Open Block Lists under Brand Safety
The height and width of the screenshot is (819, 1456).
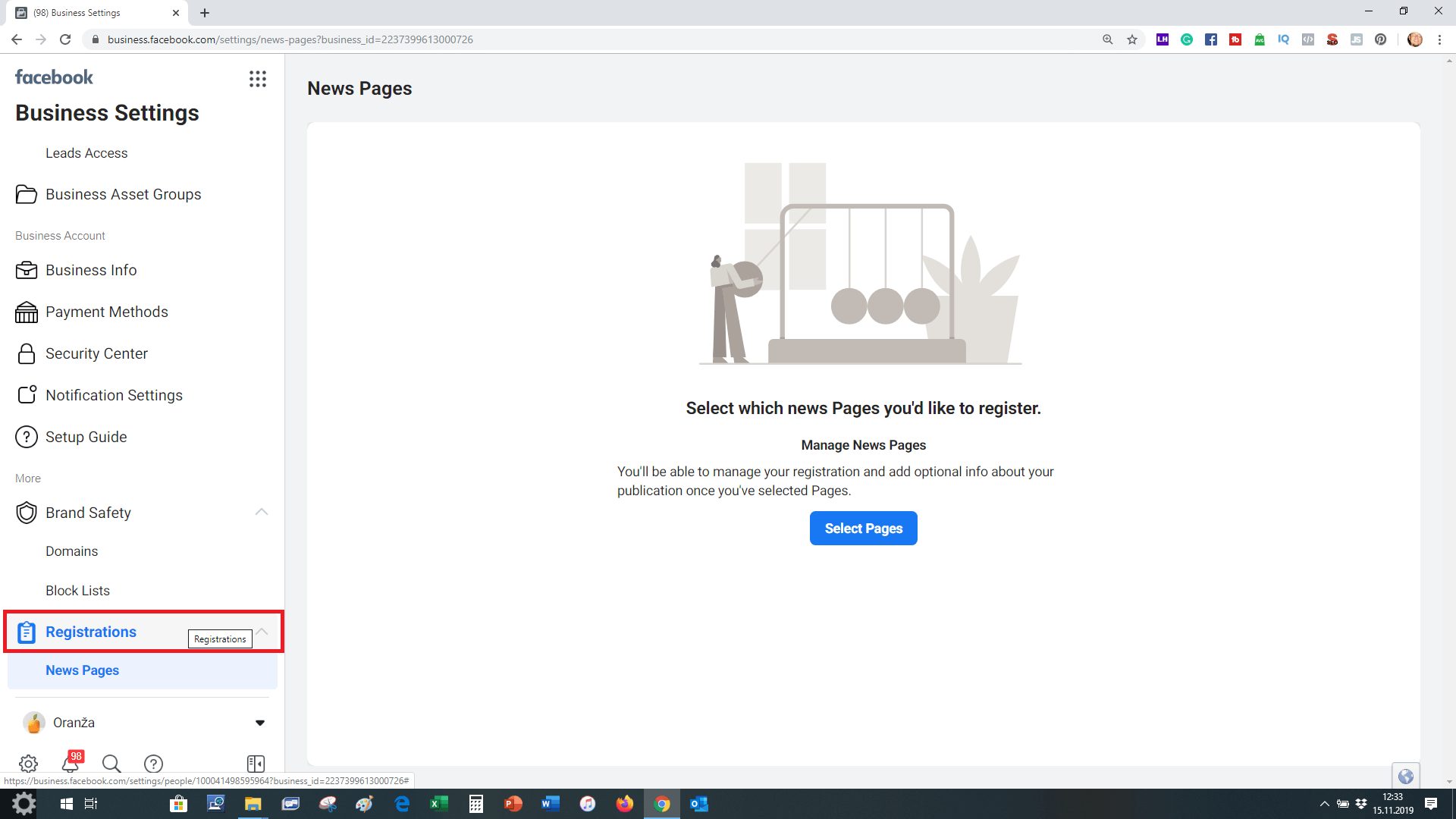(77, 591)
